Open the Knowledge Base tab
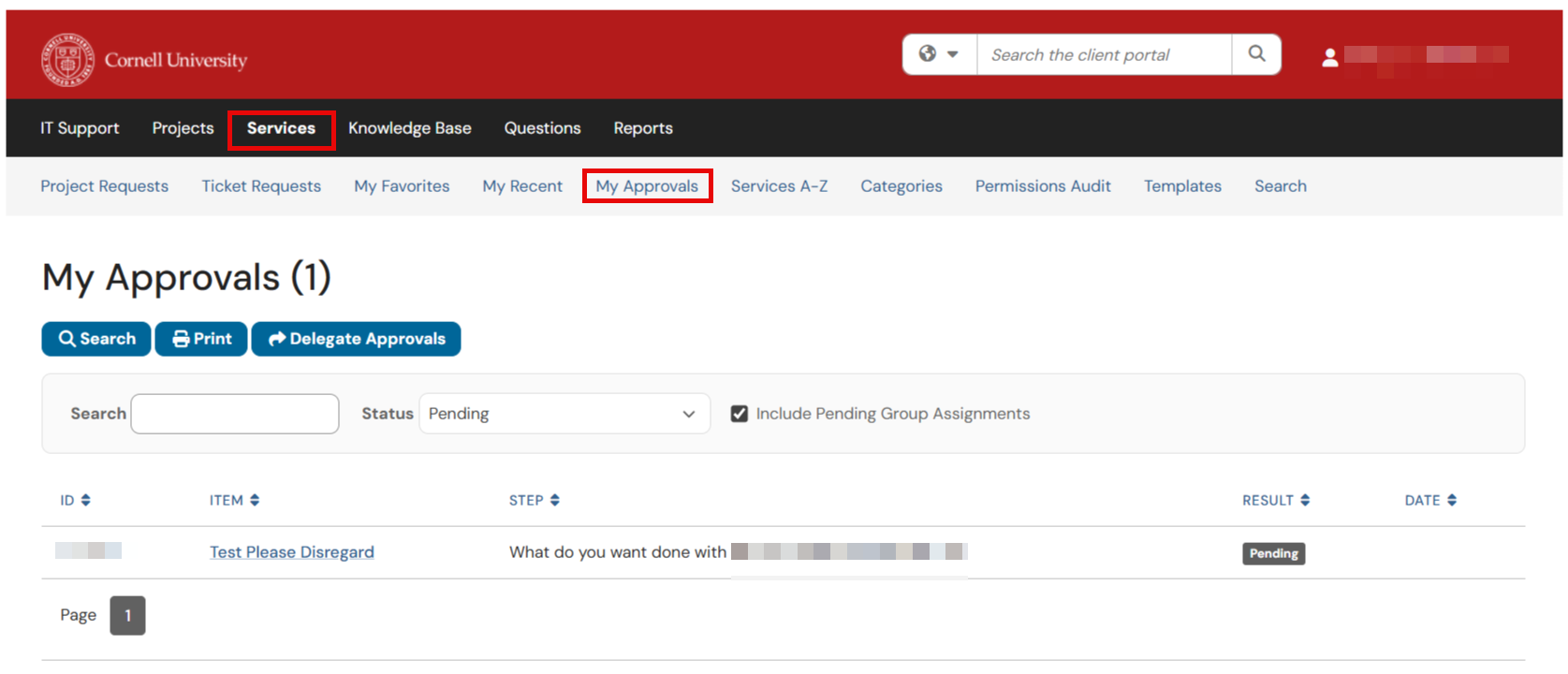The height and width of the screenshot is (674, 1568). tap(410, 128)
